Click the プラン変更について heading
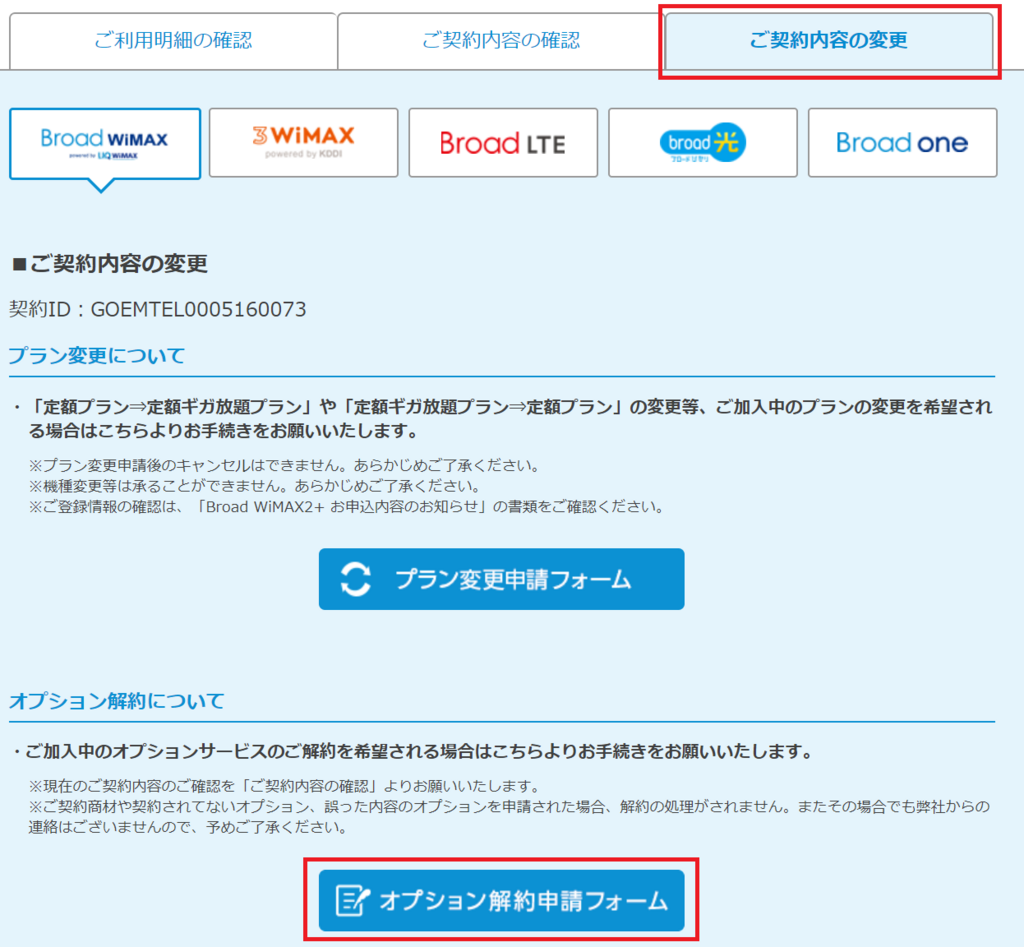1024x947 pixels. (97, 356)
